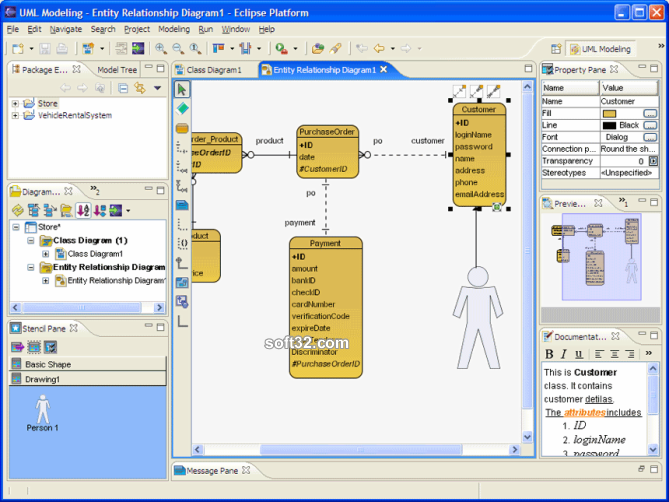Click the Fill color swatch

[610, 114]
